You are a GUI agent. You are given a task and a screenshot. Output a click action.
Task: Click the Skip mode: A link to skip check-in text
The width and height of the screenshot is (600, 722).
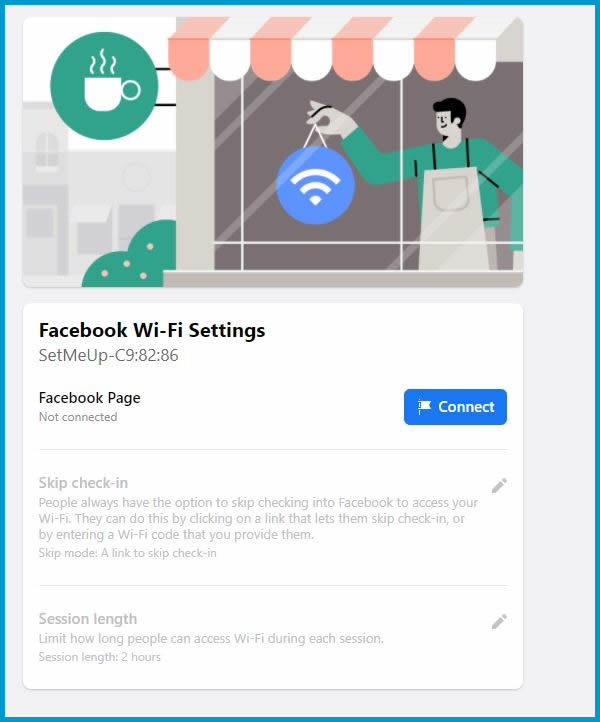128,553
